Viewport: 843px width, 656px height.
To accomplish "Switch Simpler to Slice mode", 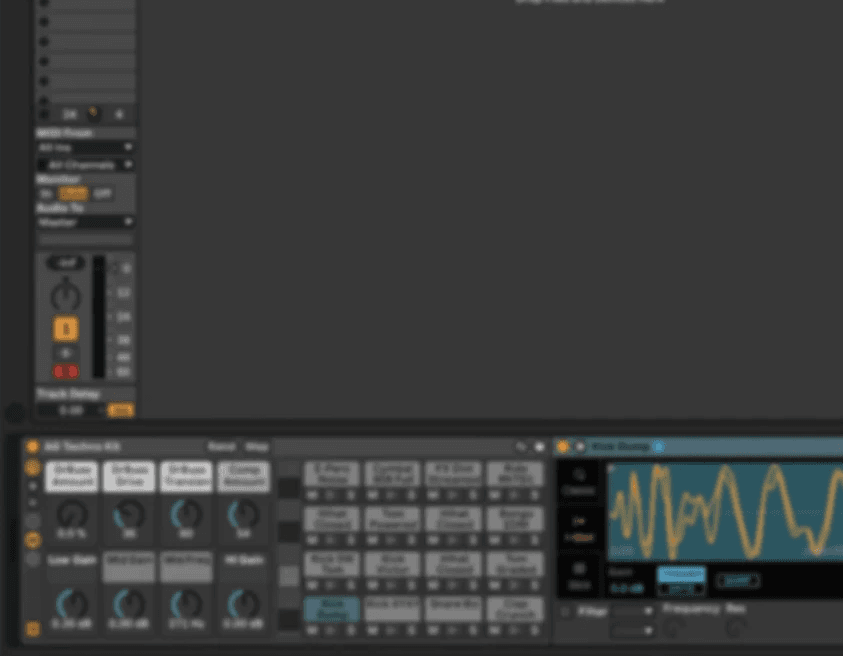I will point(579,575).
